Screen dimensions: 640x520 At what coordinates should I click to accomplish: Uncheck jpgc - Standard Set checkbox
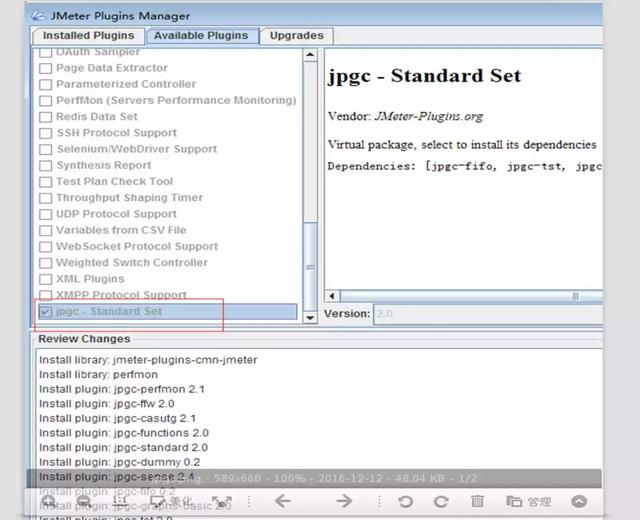(45, 312)
